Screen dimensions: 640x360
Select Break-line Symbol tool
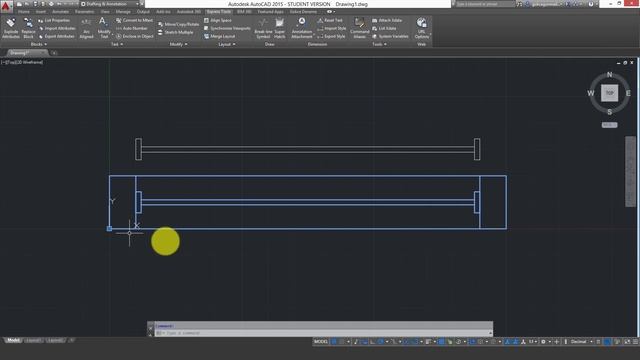pos(263,28)
